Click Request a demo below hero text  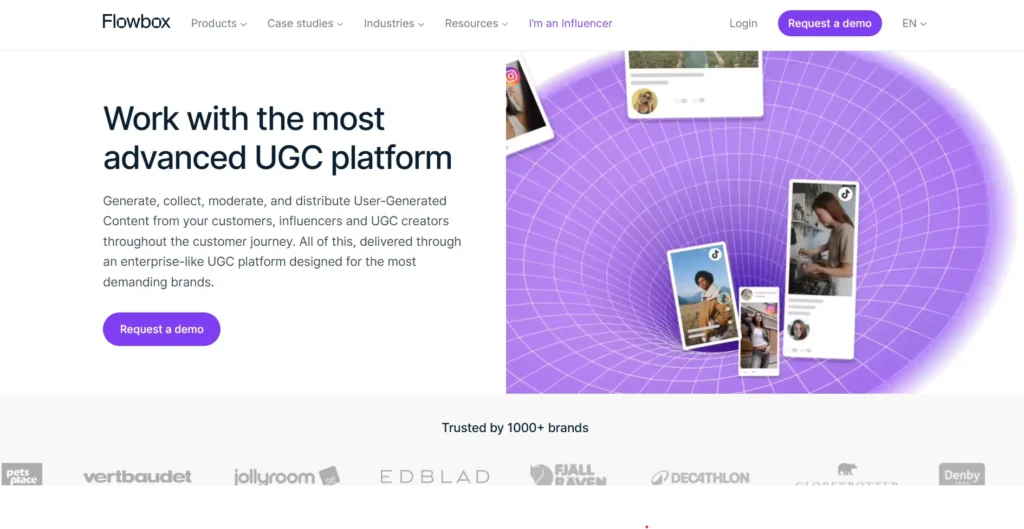tap(161, 329)
